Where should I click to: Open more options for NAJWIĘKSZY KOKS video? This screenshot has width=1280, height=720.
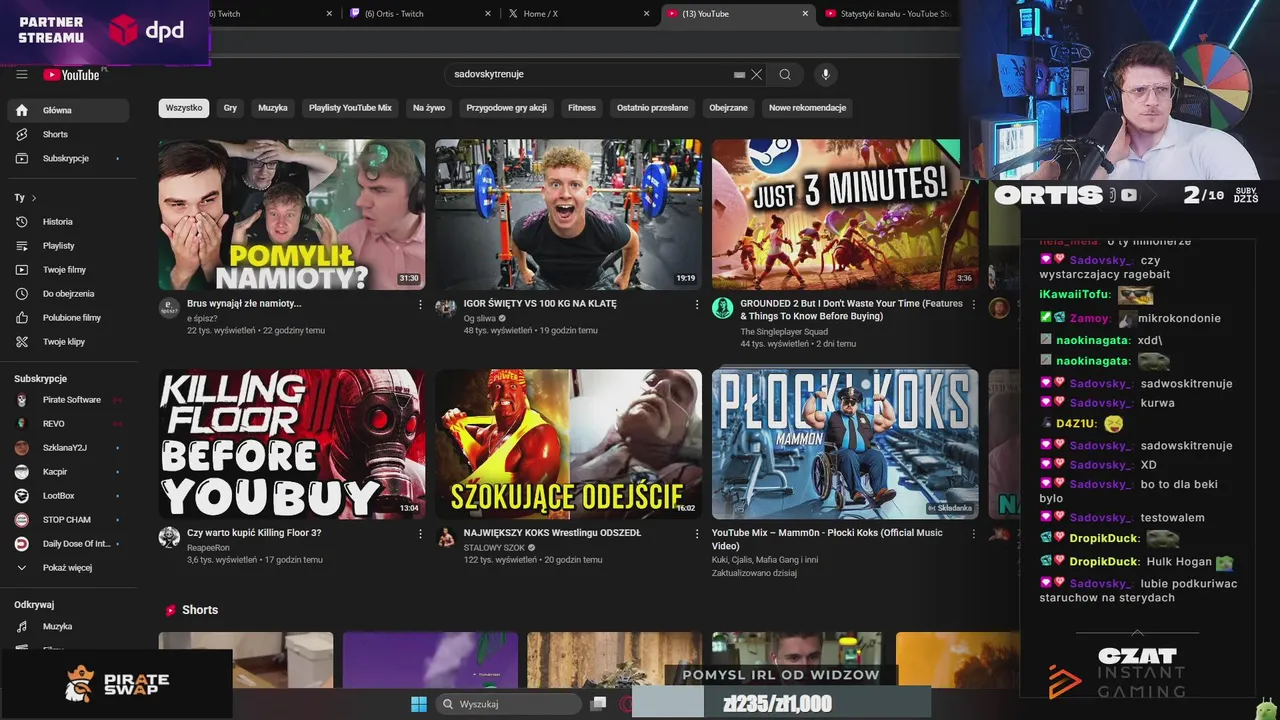pyautogui.click(x=697, y=534)
